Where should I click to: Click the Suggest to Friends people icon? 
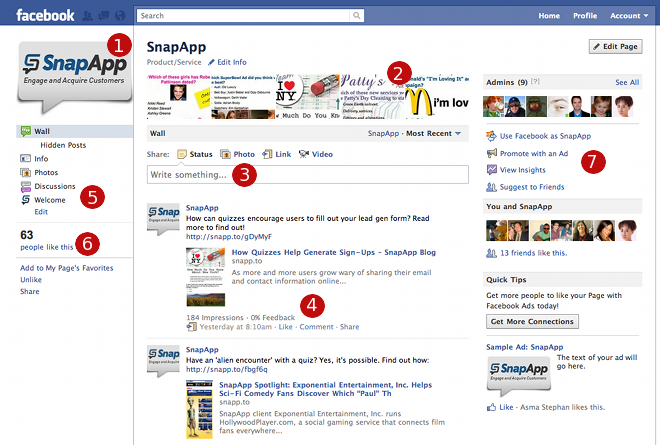[x=491, y=187]
